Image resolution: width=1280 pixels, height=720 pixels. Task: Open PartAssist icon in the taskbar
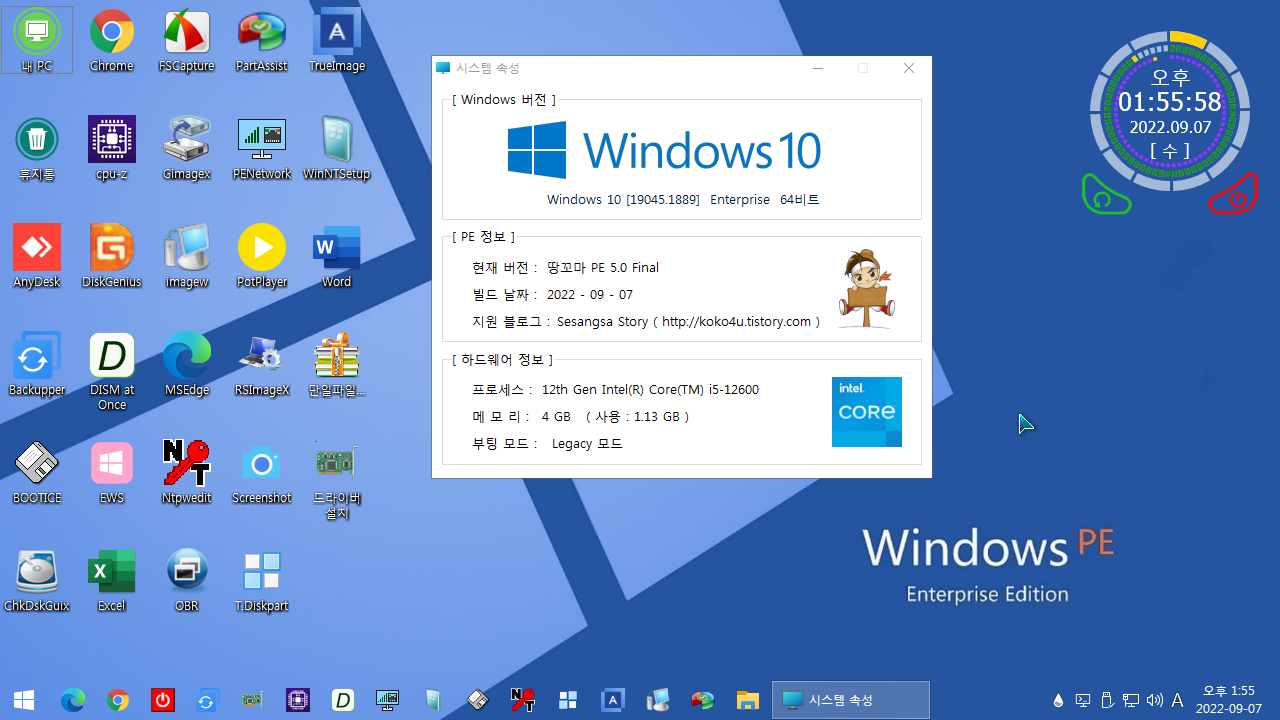tap(703, 700)
